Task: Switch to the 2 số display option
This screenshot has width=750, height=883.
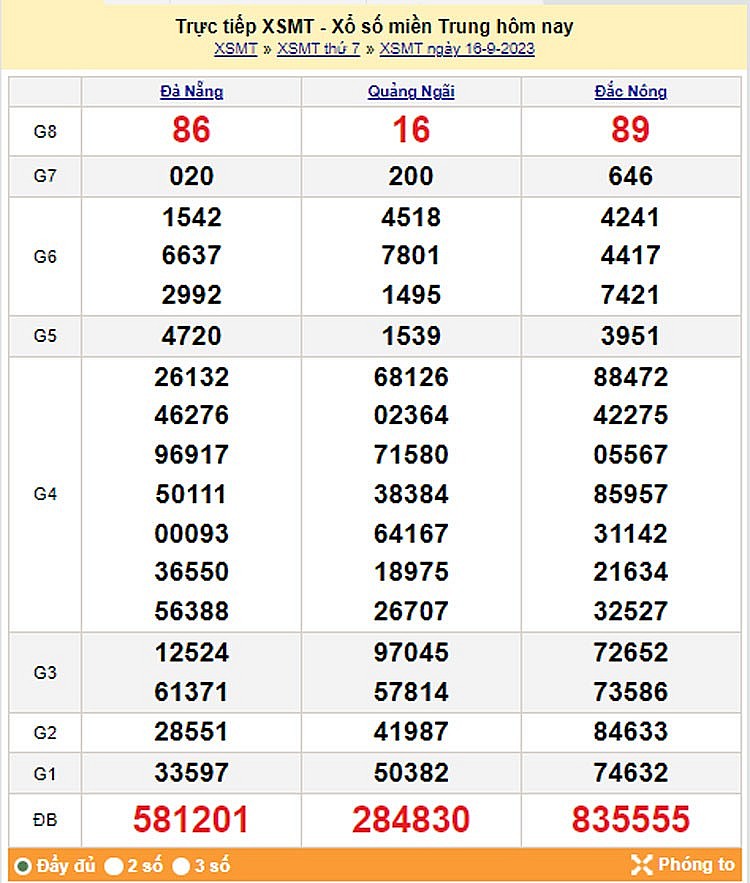Action: 115,866
